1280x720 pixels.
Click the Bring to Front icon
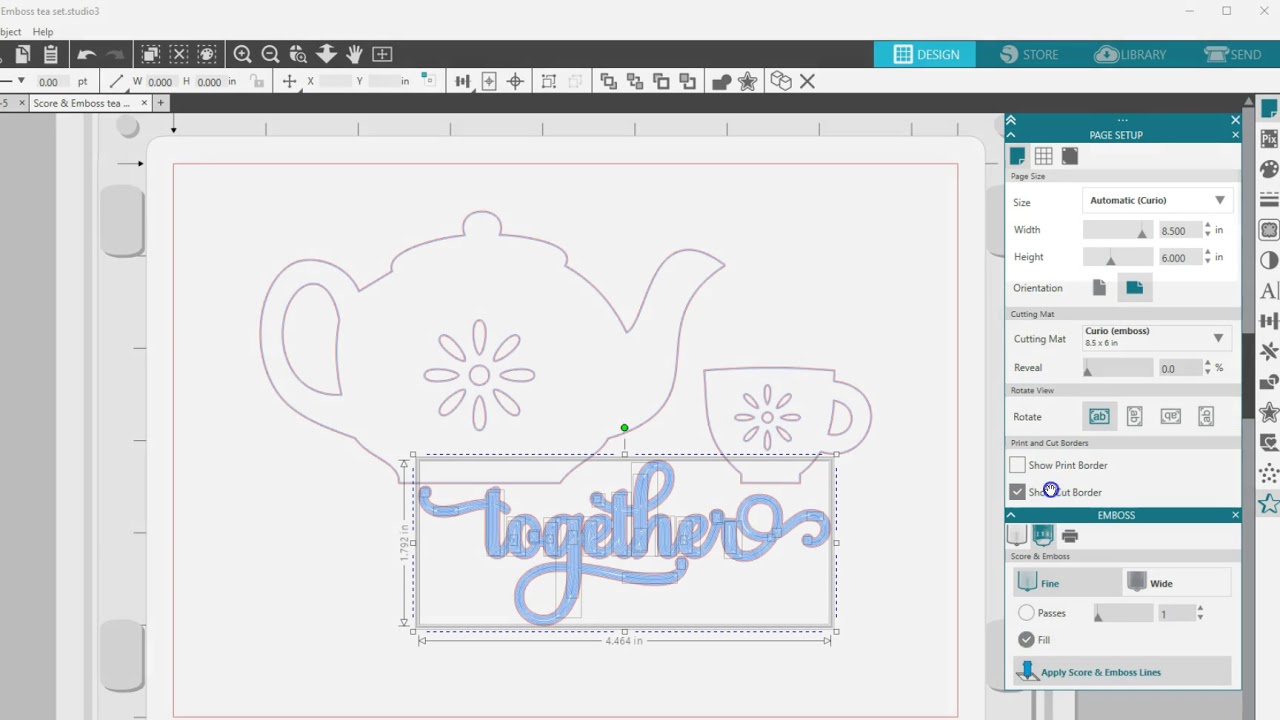click(x=608, y=81)
